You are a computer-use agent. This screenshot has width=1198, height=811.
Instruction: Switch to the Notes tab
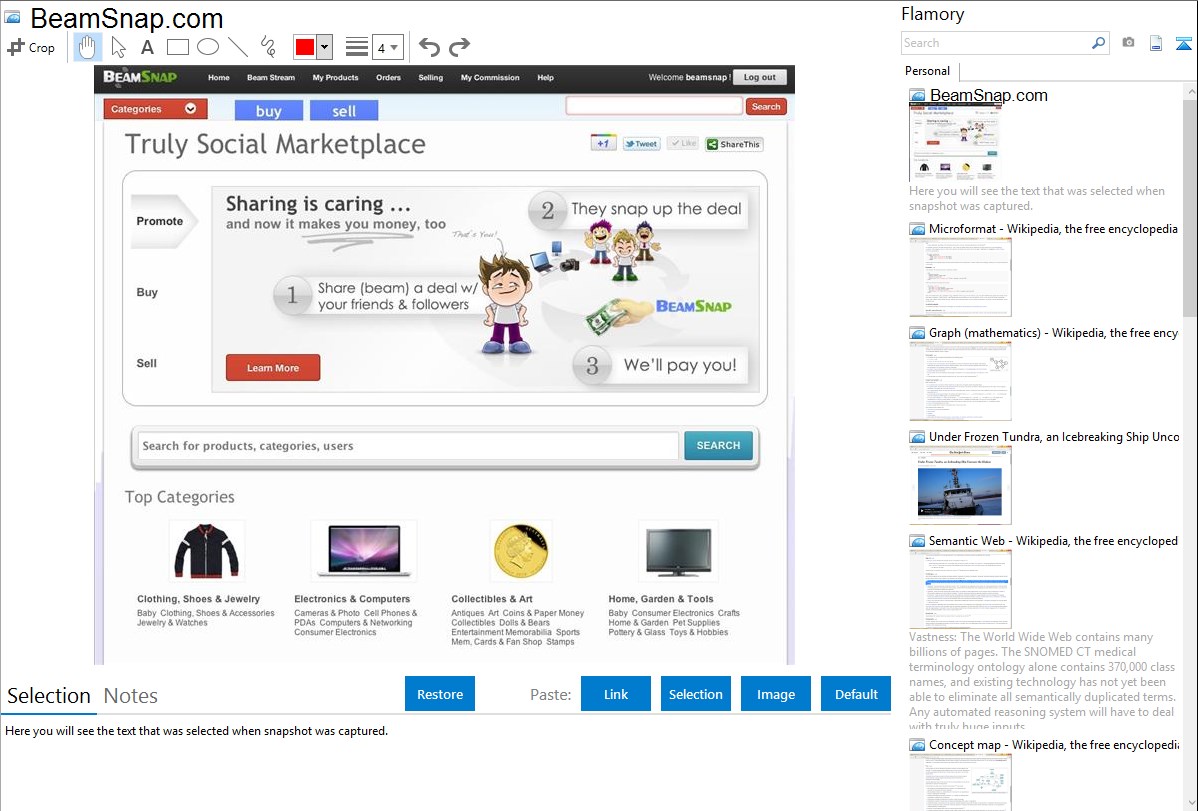tap(131, 696)
